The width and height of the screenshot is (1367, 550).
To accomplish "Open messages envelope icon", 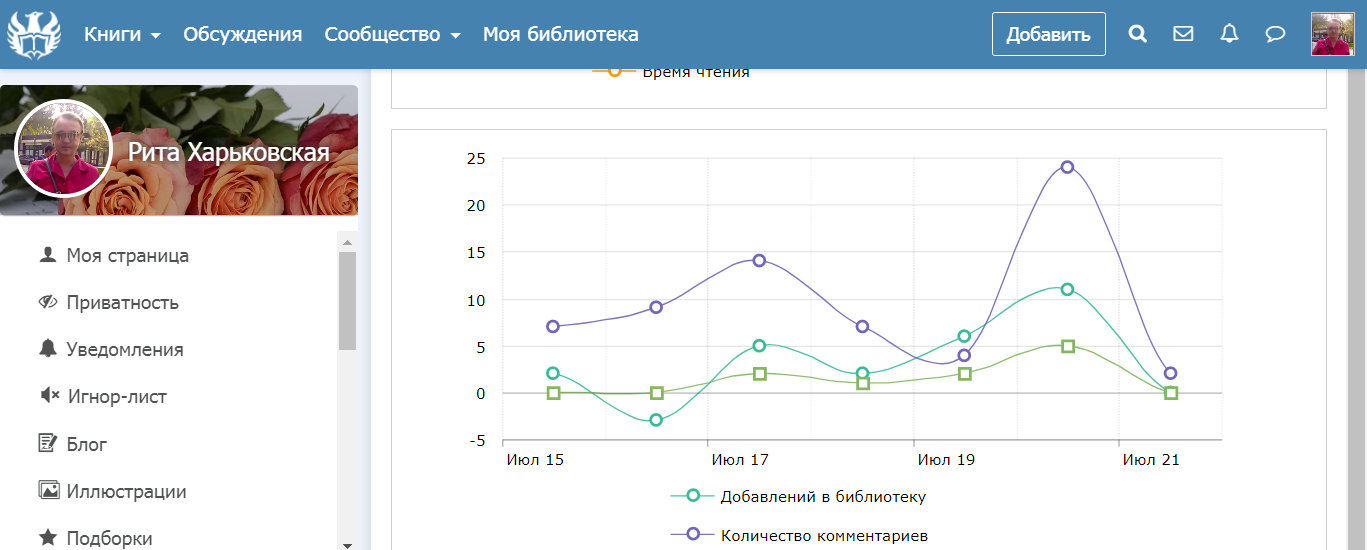I will tap(1183, 34).
